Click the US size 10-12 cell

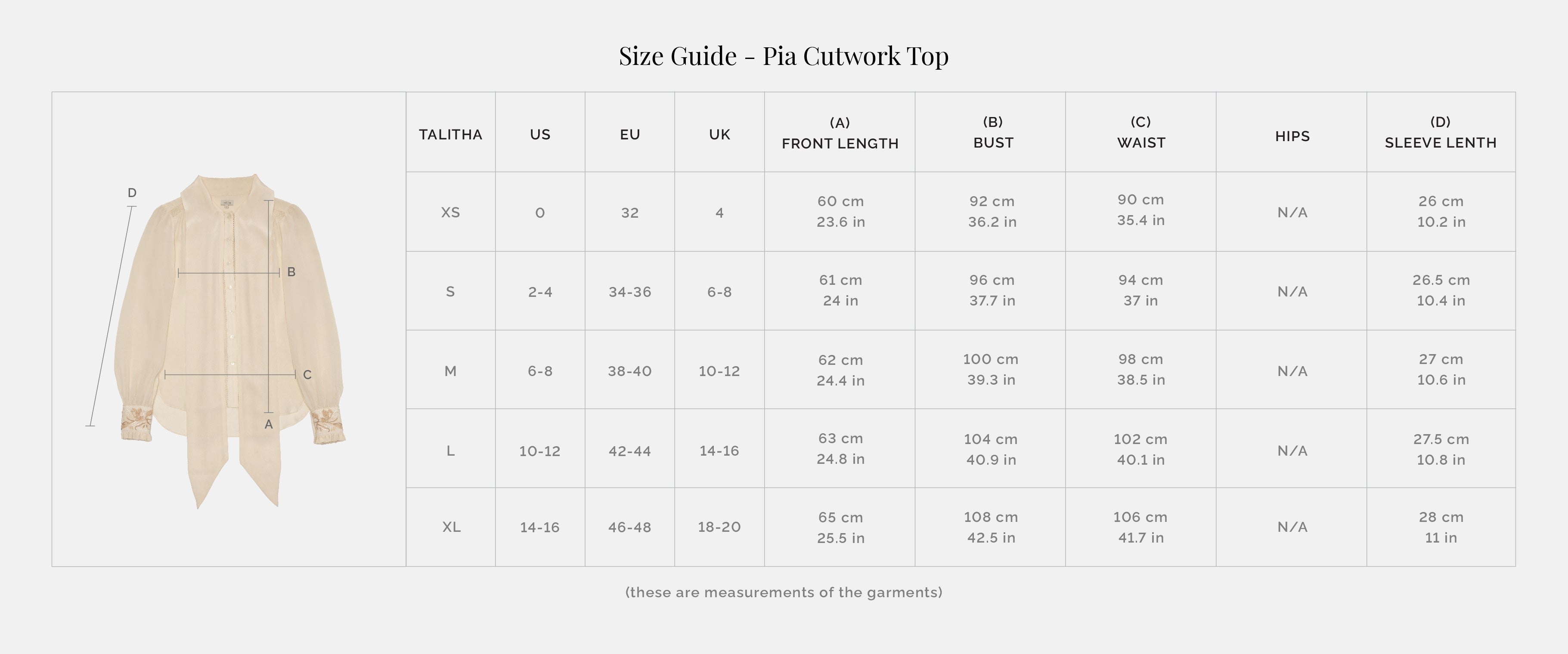point(539,451)
